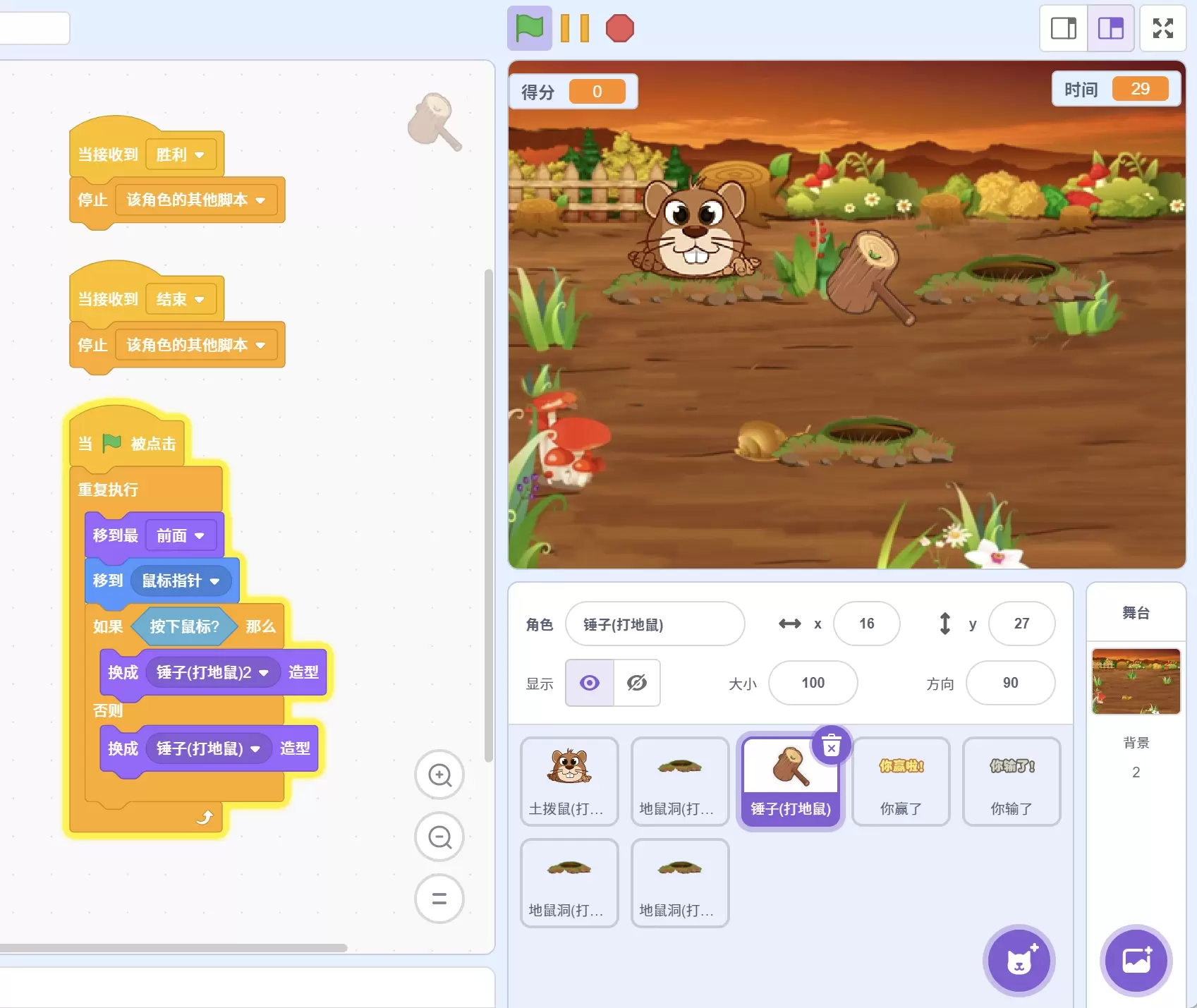Open the 前面 layer dropdown
This screenshot has width=1197, height=1008.
coord(181,536)
